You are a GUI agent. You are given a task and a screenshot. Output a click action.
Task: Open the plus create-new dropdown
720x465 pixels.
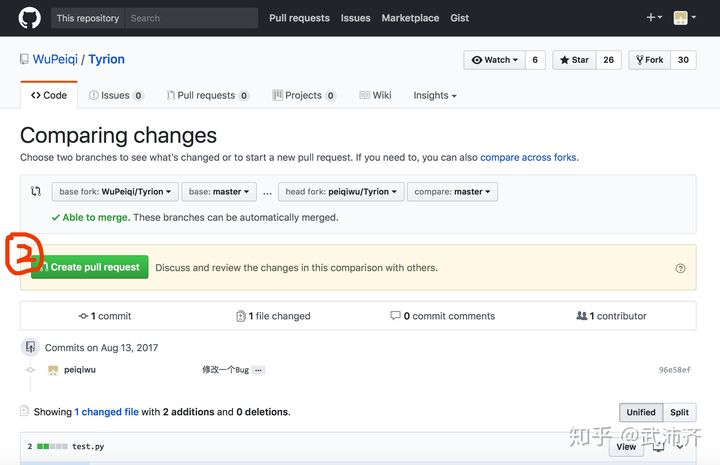point(654,17)
